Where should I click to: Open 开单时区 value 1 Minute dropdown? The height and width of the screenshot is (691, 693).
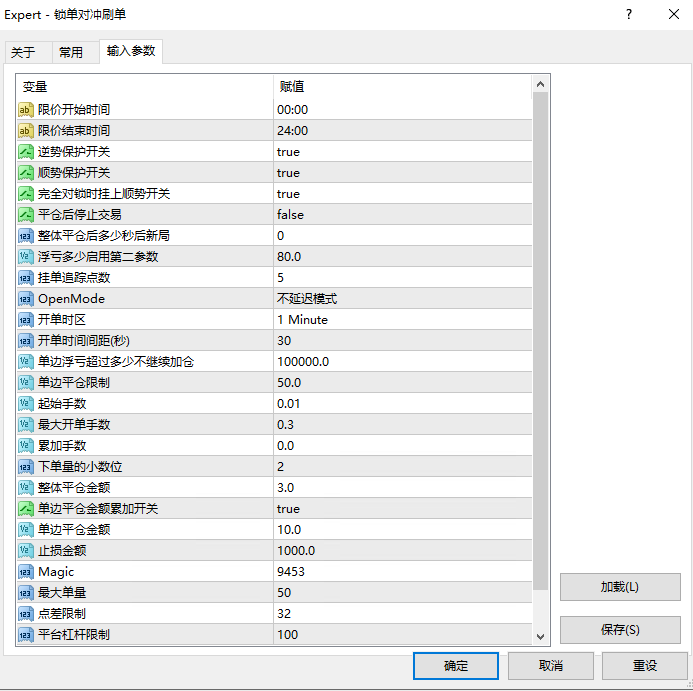coord(400,320)
